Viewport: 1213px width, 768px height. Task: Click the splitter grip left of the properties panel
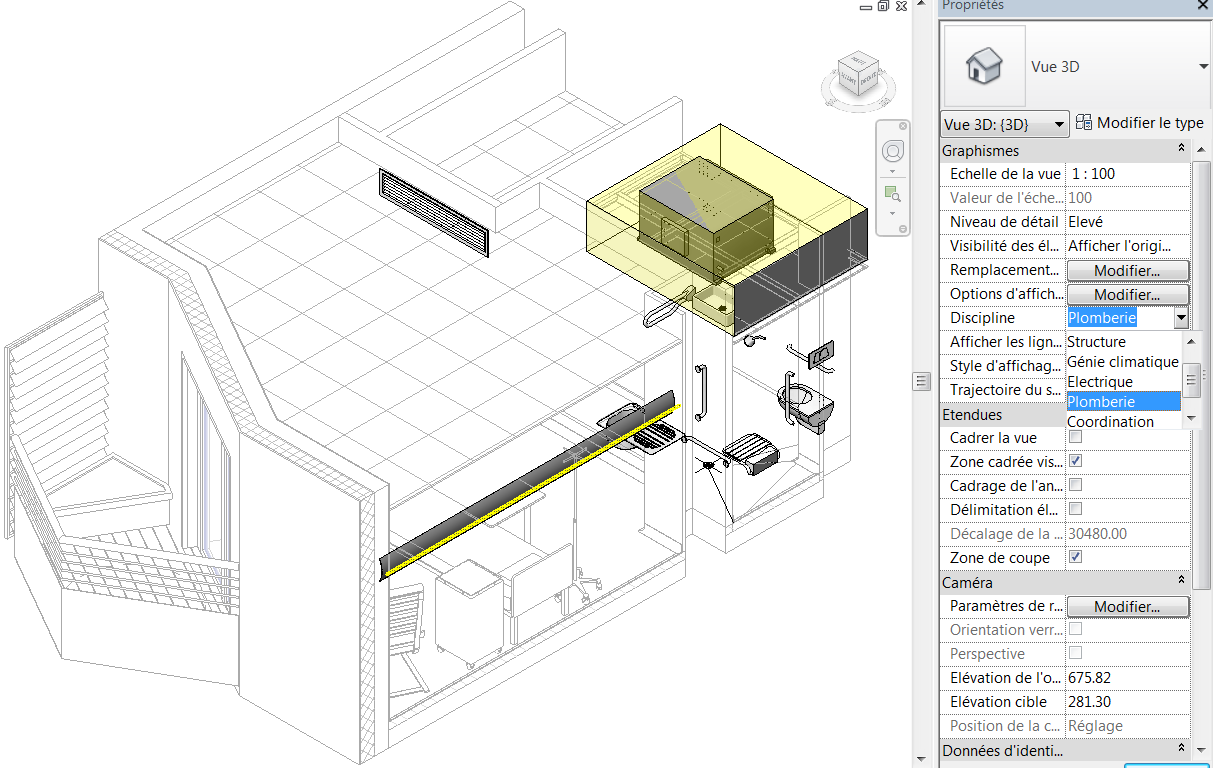click(x=923, y=381)
